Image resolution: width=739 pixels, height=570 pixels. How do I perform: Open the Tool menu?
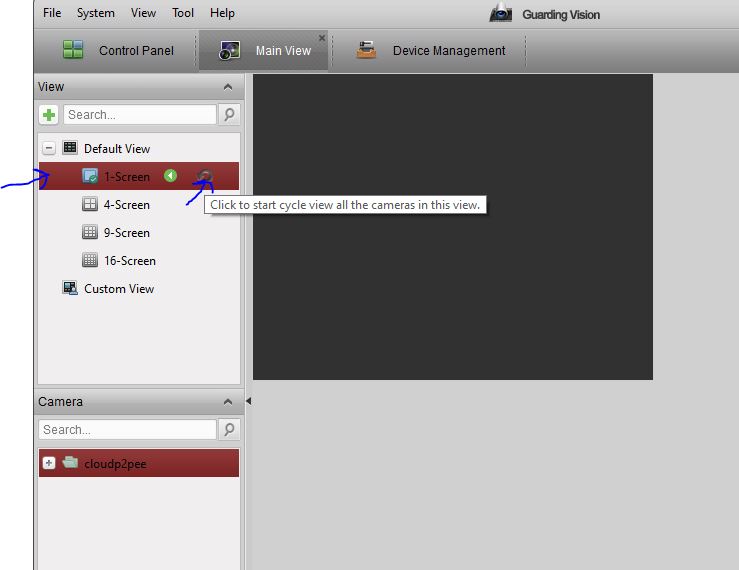(x=183, y=13)
